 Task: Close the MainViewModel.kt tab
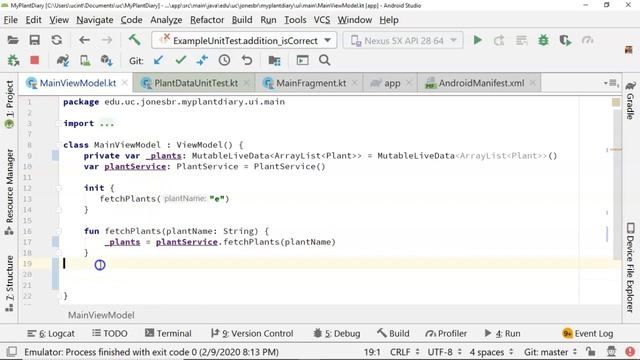pos(125,83)
